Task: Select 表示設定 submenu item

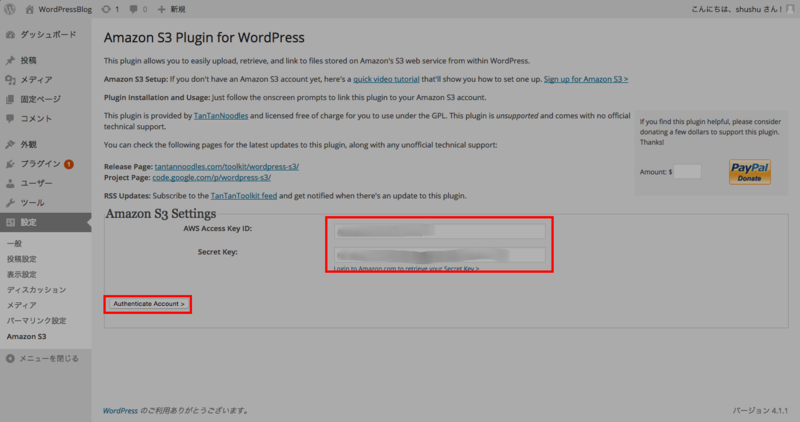Action: [21, 274]
